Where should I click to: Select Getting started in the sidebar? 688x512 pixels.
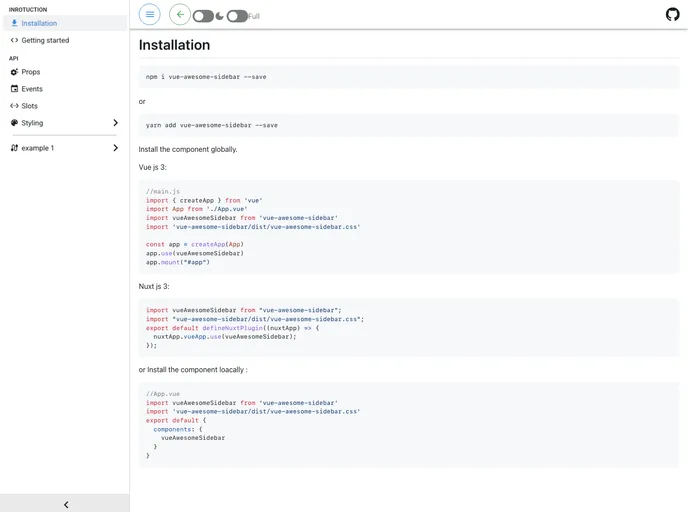(x=46, y=40)
